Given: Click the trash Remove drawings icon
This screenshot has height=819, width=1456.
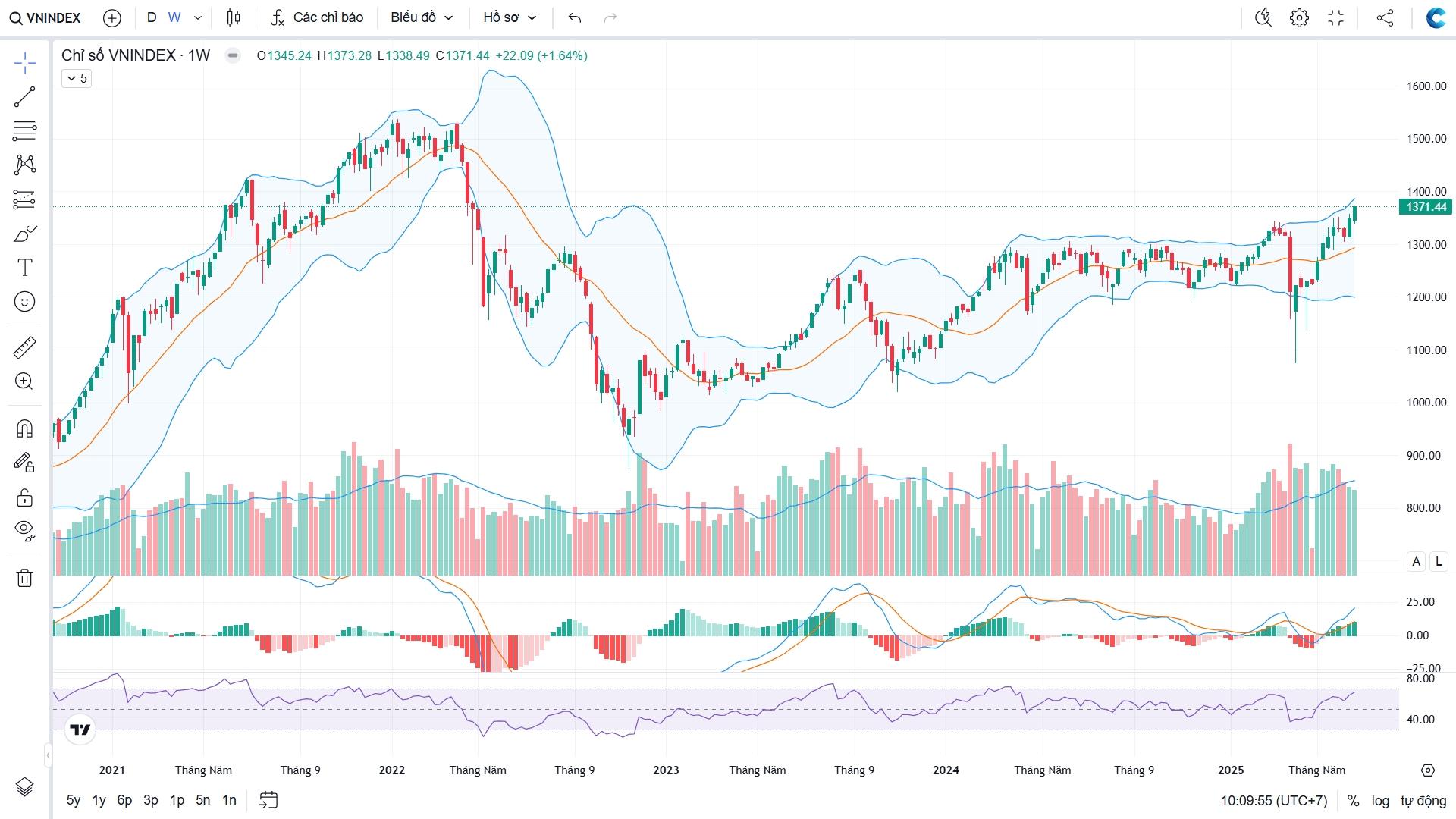Looking at the screenshot, I should point(24,578).
